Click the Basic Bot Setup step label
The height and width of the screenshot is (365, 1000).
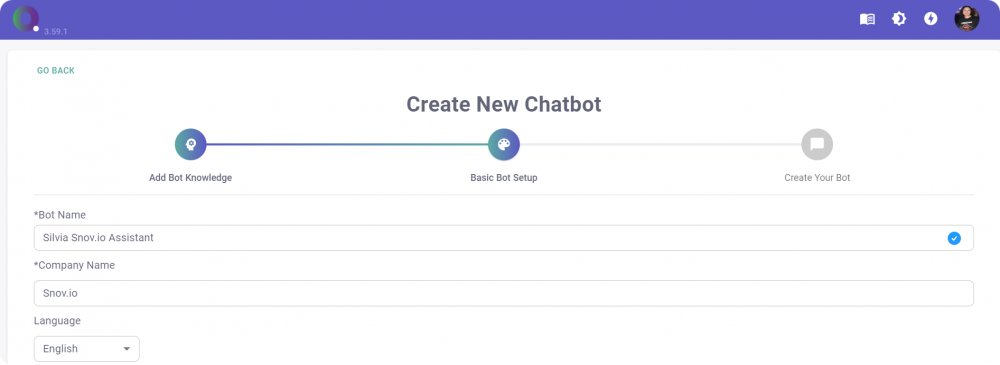[504, 178]
